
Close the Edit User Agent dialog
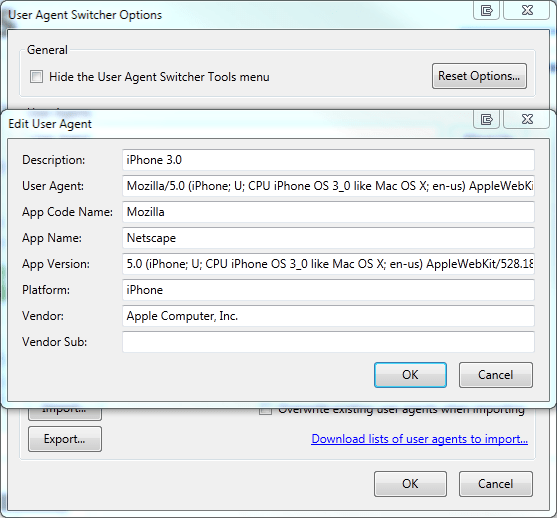527,119
